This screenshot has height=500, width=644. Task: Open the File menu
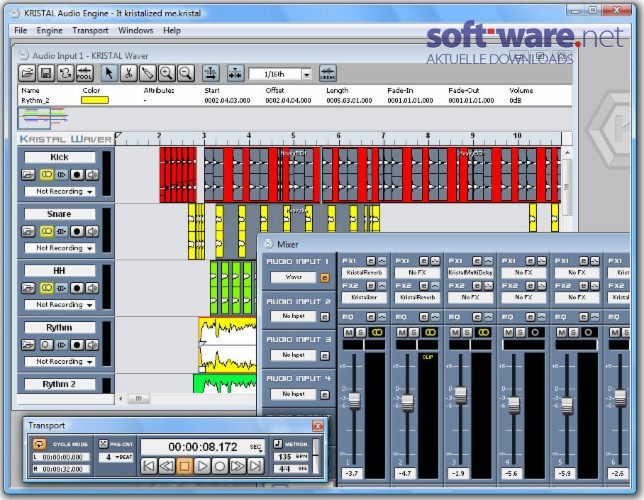[x=21, y=30]
